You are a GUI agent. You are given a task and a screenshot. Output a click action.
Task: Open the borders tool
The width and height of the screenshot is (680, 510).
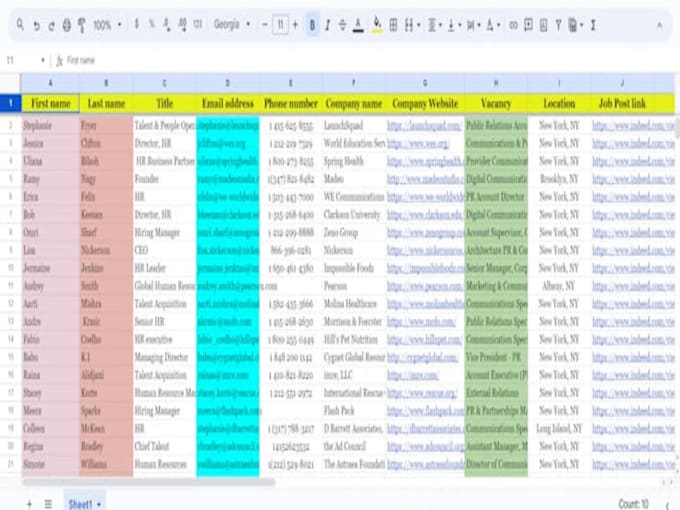pos(393,25)
